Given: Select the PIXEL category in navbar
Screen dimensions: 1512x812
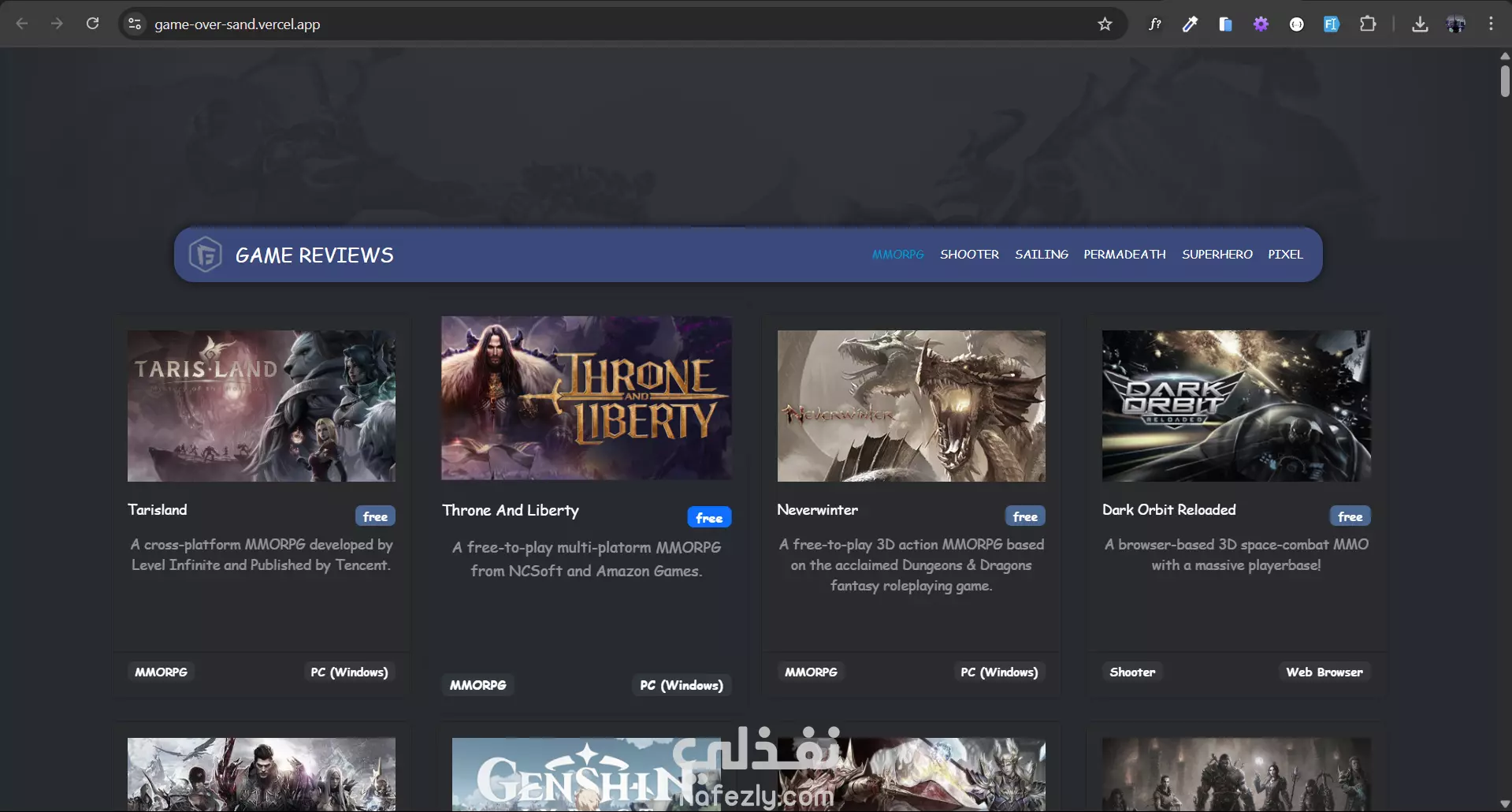Looking at the screenshot, I should (x=1285, y=254).
